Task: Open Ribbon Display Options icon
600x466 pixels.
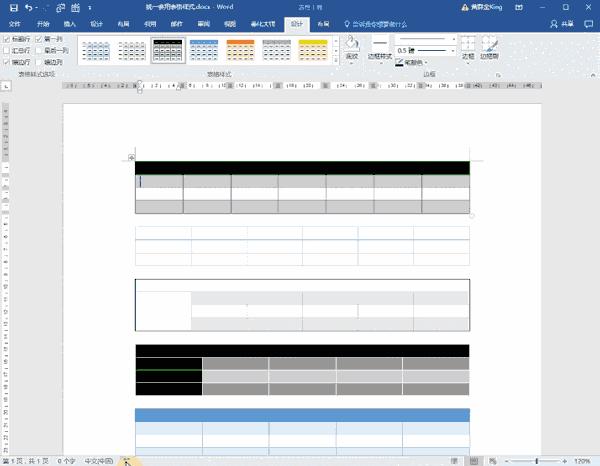Action: (519, 7)
